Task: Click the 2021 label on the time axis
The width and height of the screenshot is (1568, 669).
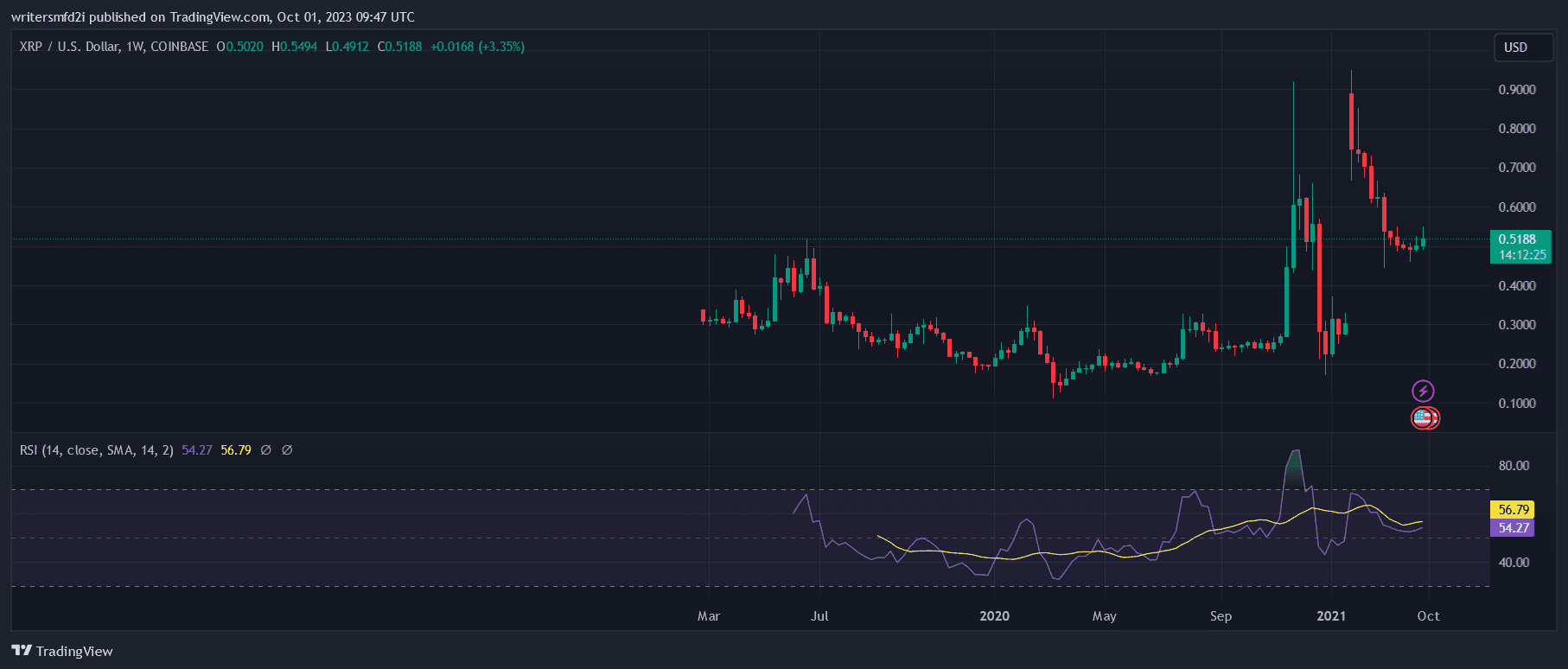Action: tap(1330, 616)
